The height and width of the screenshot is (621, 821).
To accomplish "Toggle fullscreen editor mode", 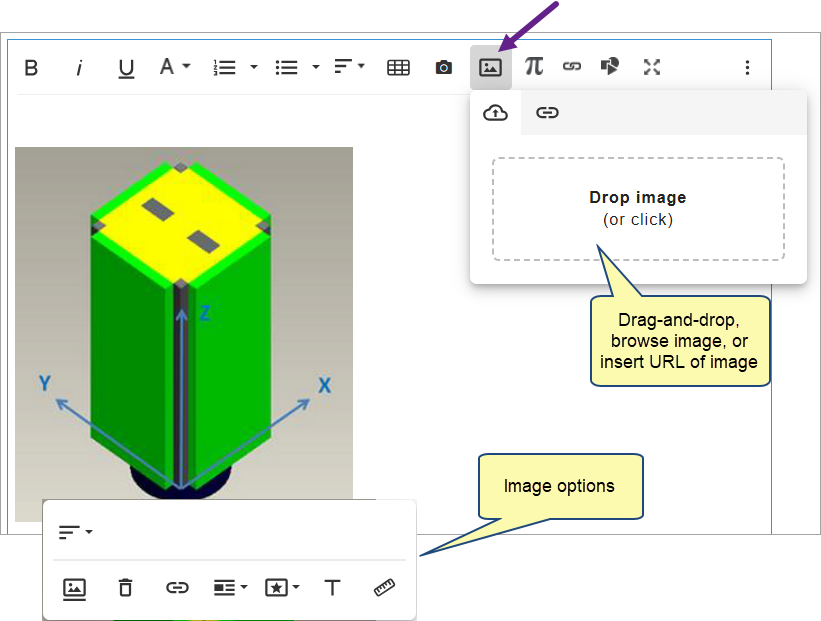I will (x=652, y=67).
